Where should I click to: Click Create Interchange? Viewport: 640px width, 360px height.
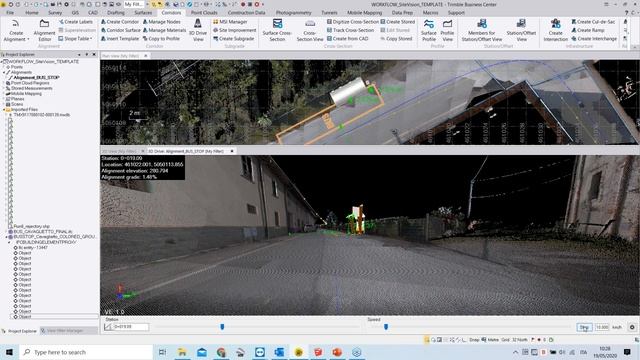coord(594,38)
